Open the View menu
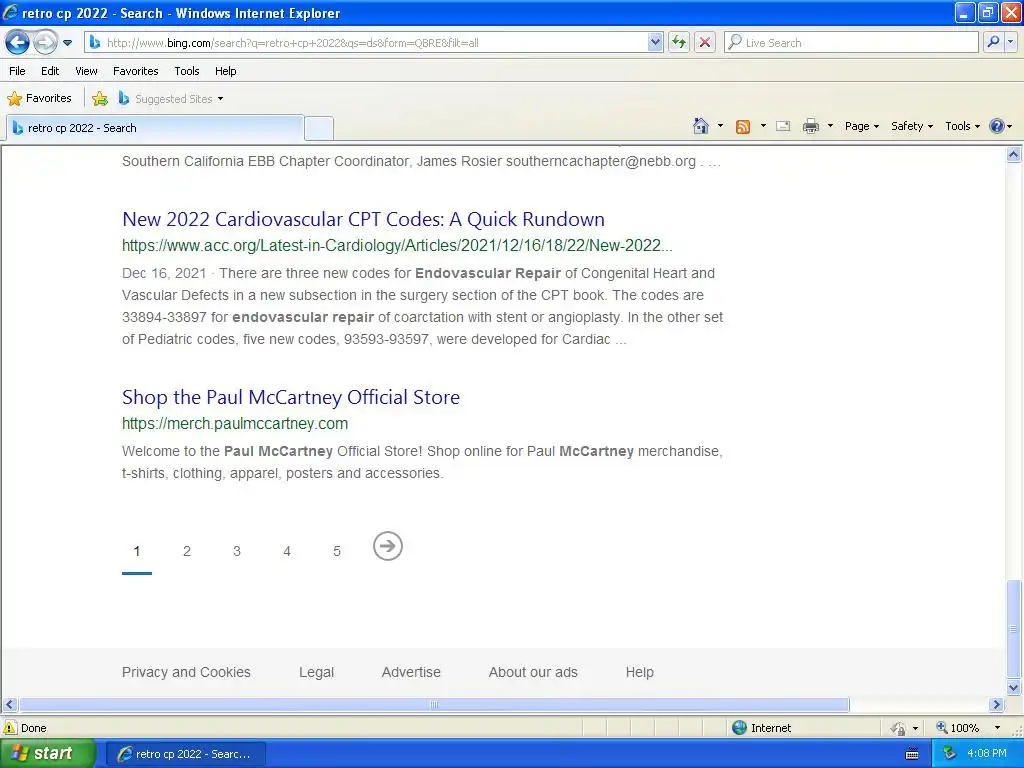The width and height of the screenshot is (1024, 768). tap(86, 71)
